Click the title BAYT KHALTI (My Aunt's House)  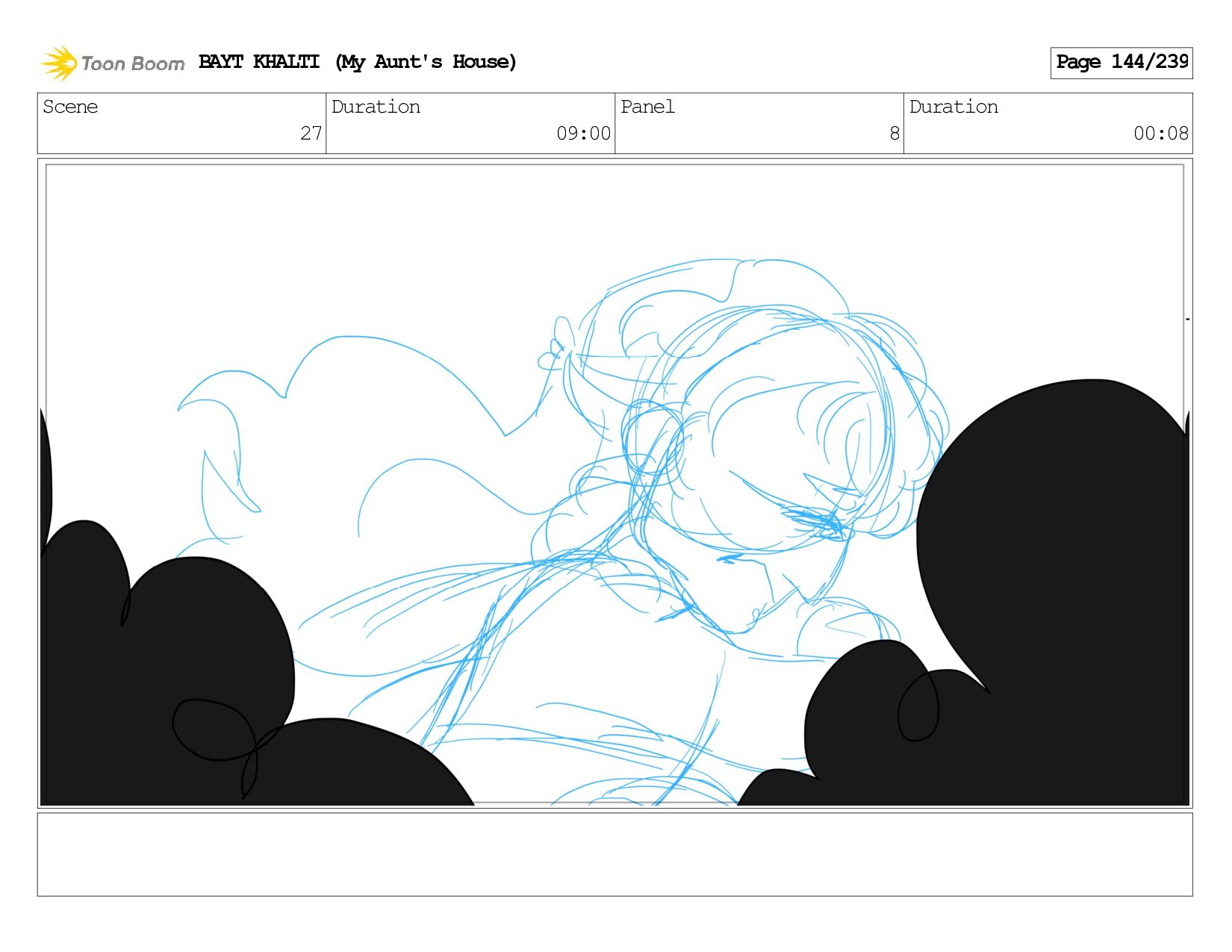click(x=358, y=62)
